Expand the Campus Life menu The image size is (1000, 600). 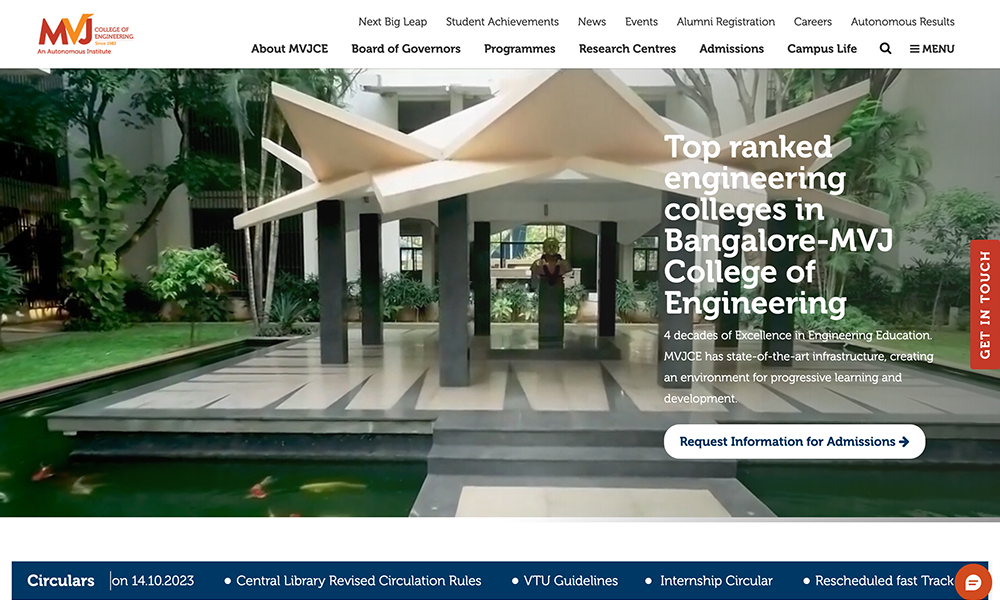point(822,48)
